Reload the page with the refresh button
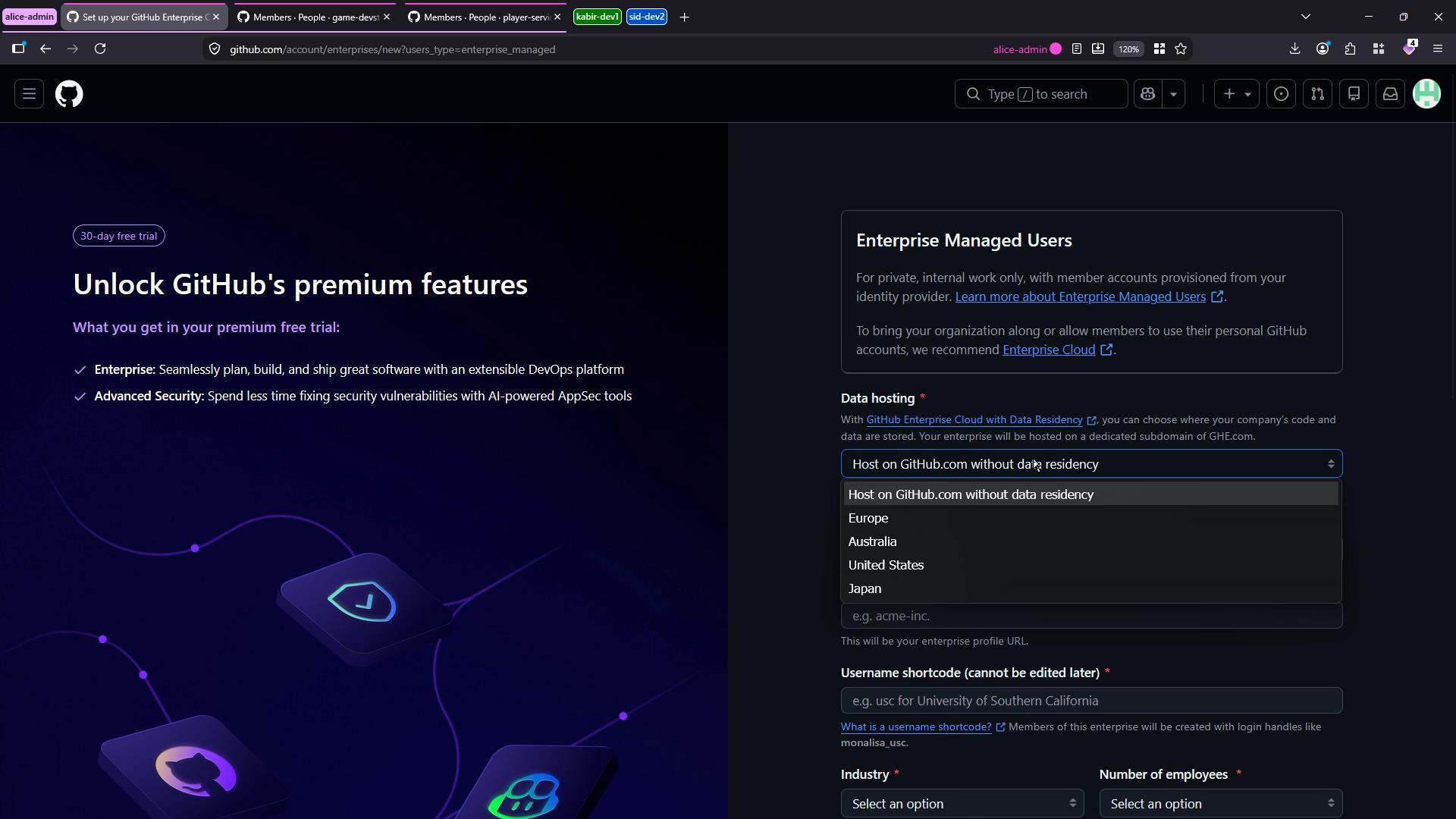This screenshot has width=1456, height=819. 100,49
